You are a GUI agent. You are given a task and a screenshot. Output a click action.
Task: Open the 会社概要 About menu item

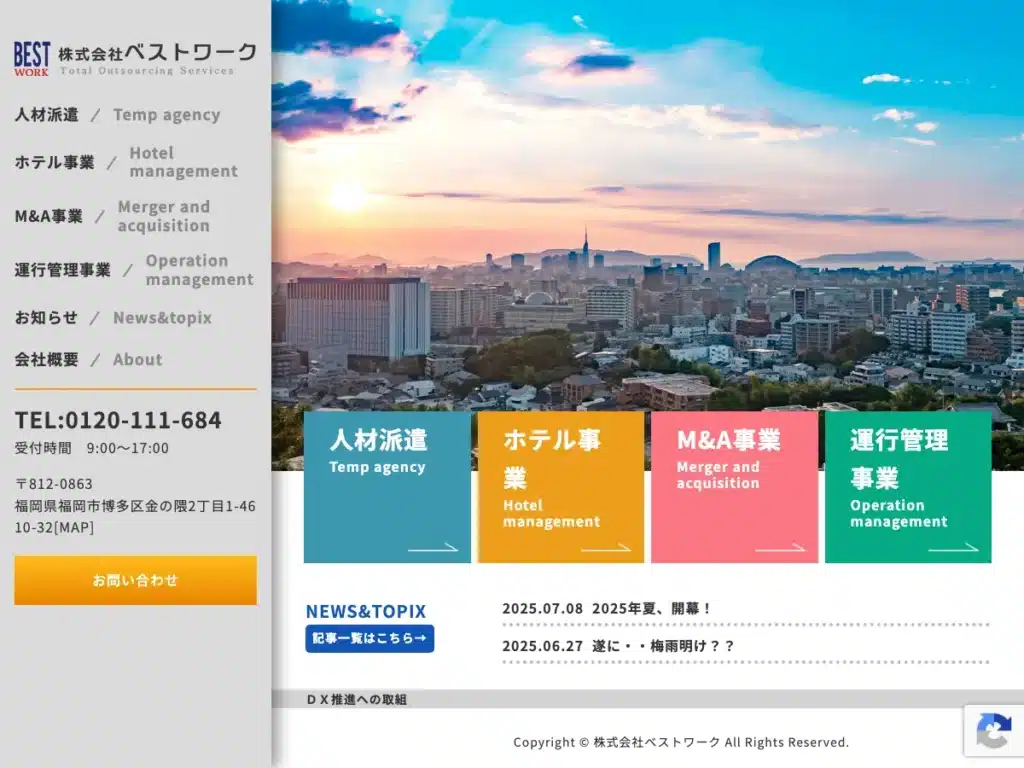point(88,359)
